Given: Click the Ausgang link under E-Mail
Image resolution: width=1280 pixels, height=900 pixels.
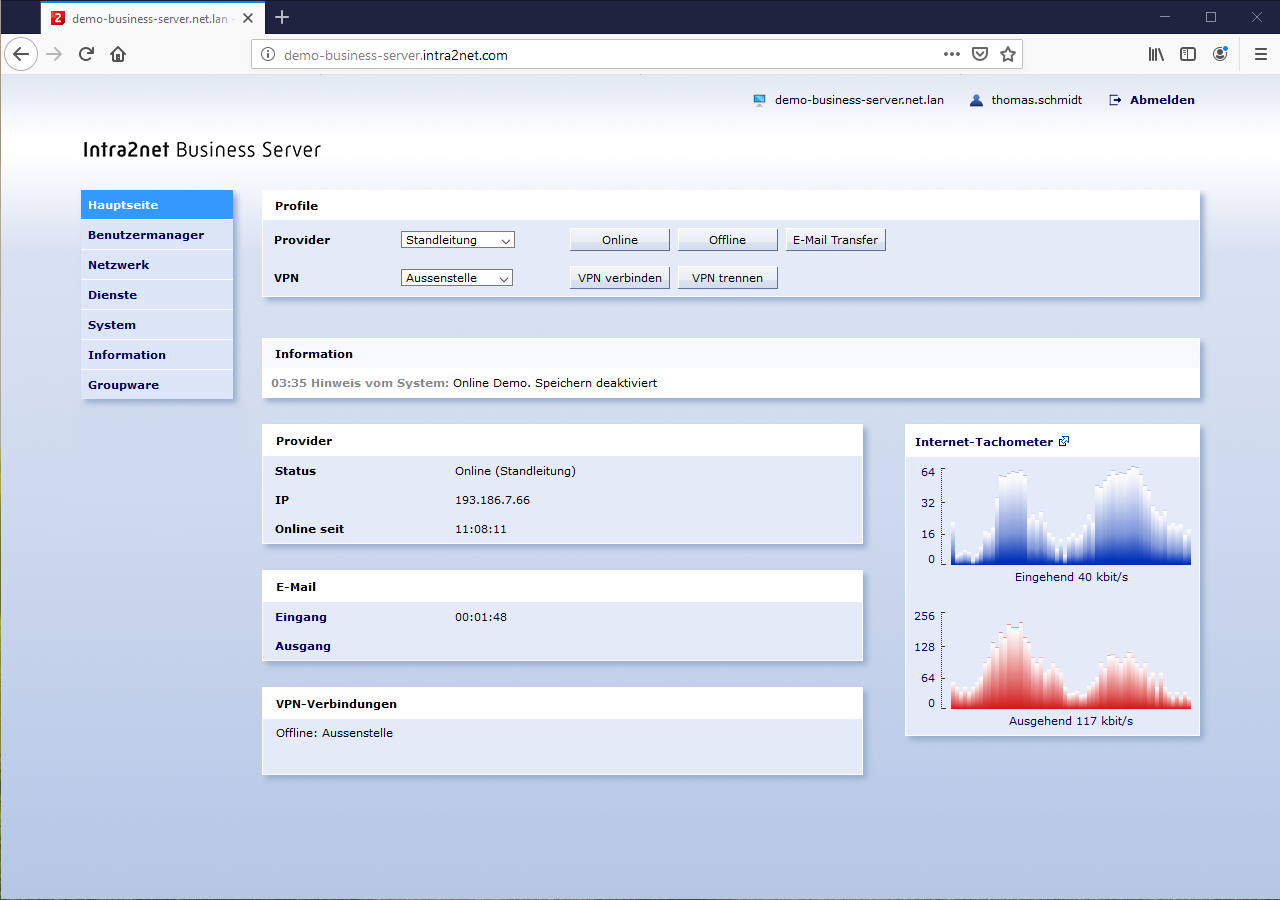Looking at the screenshot, I should [303, 646].
